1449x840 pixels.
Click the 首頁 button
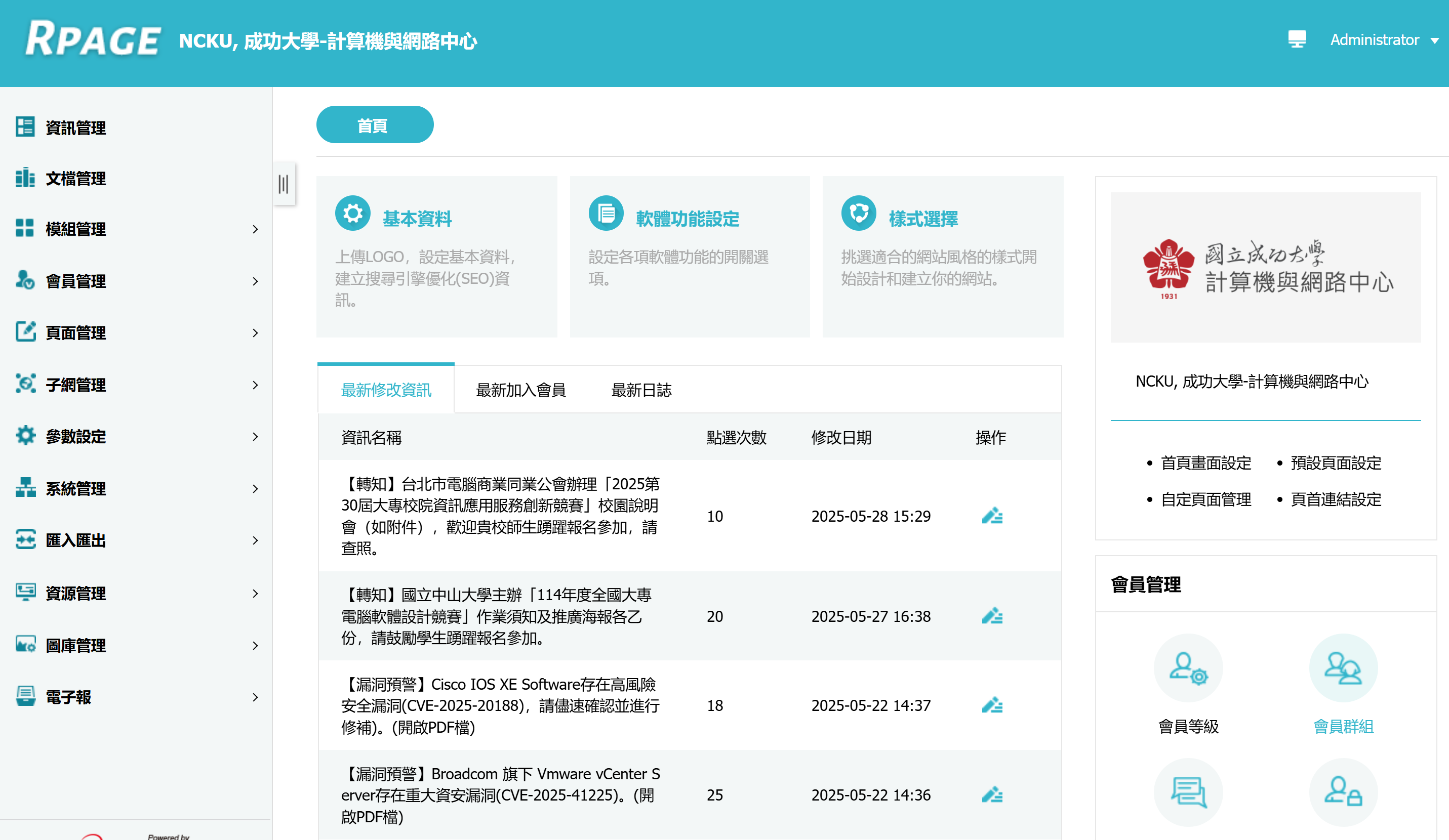tap(375, 124)
